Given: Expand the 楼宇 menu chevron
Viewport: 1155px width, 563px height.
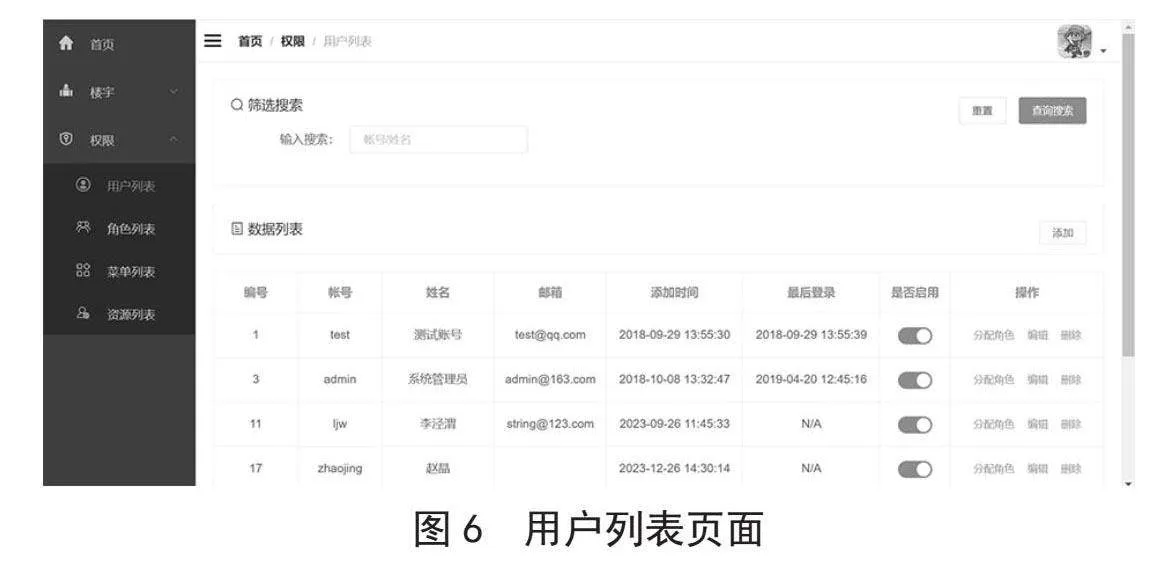Looking at the screenshot, I should click(174, 92).
